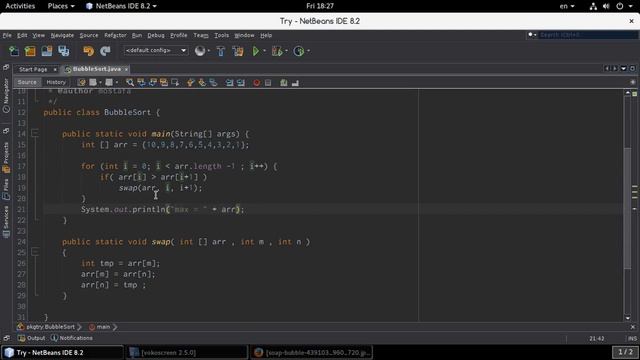This screenshot has height=360, width=640.
Task: Click the 1/2 workspace switcher
Action: tap(625, 352)
